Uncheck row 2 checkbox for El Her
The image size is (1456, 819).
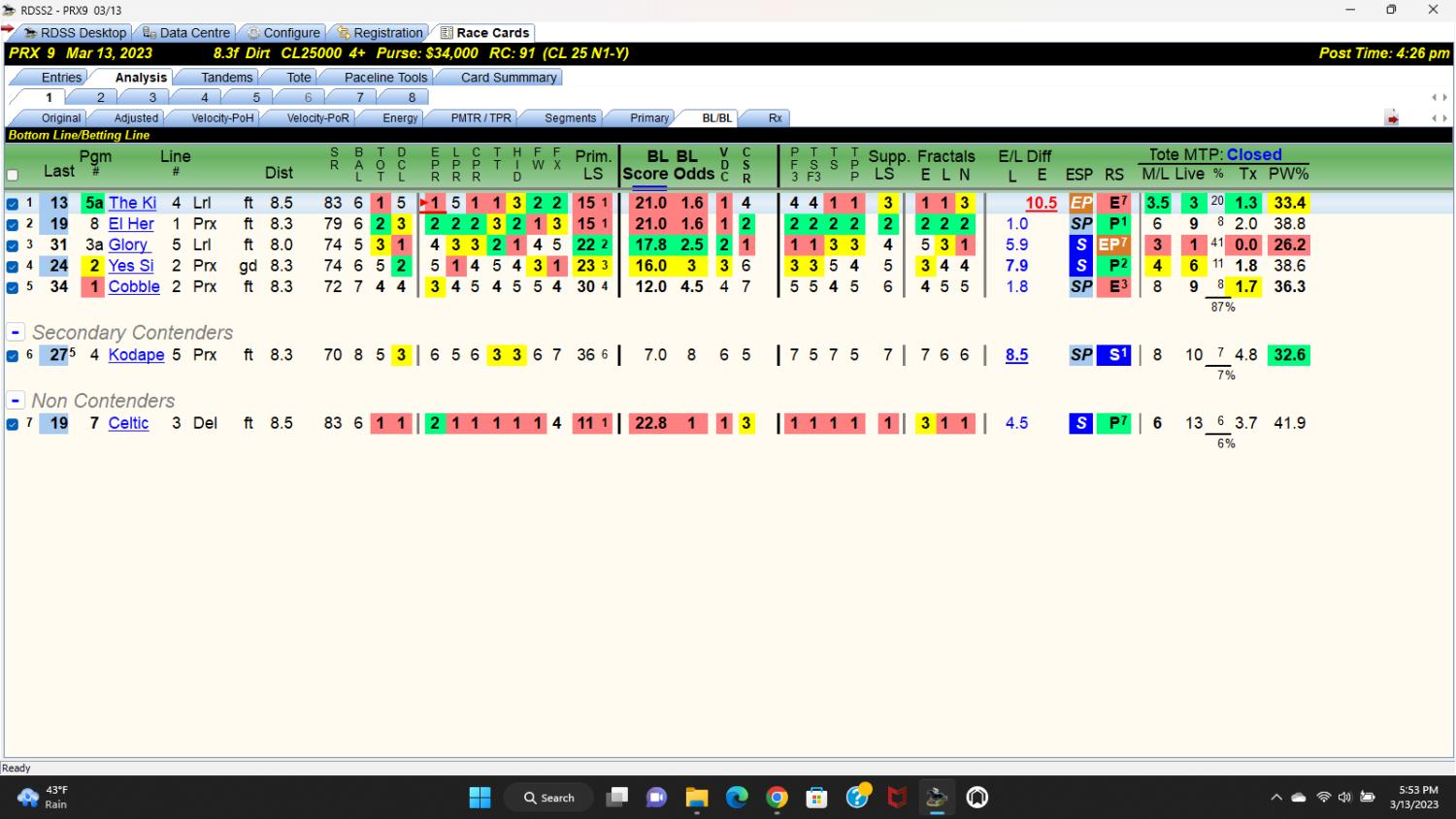tap(13, 224)
